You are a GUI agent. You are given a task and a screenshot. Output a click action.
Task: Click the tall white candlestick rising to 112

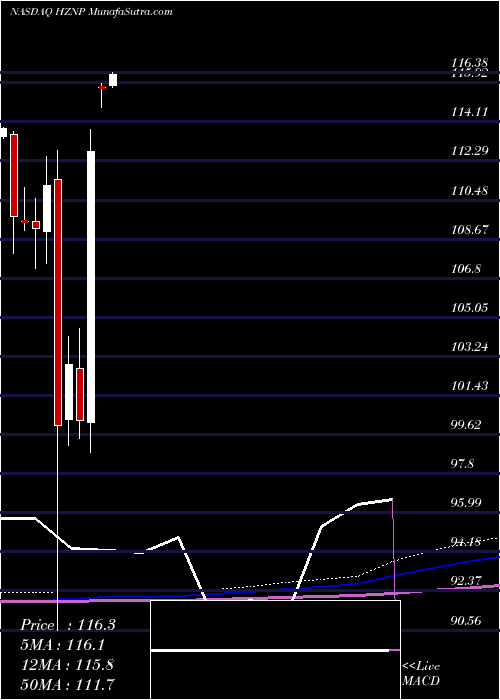[x=91, y=287]
